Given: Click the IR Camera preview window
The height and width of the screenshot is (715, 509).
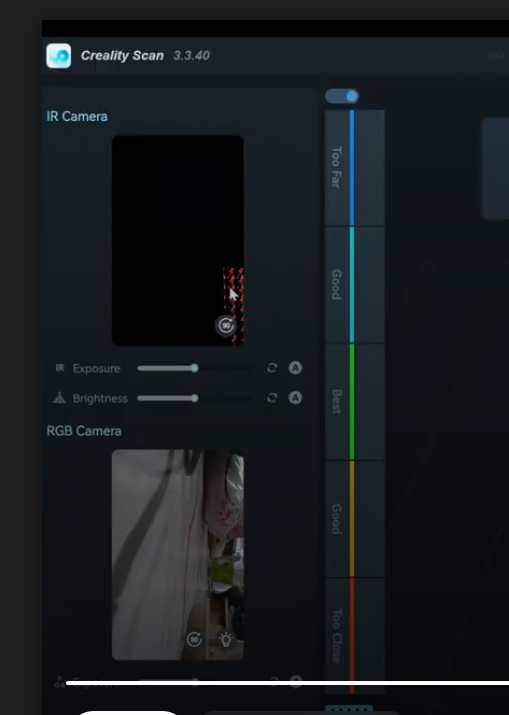Looking at the screenshot, I should click(177, 240).
